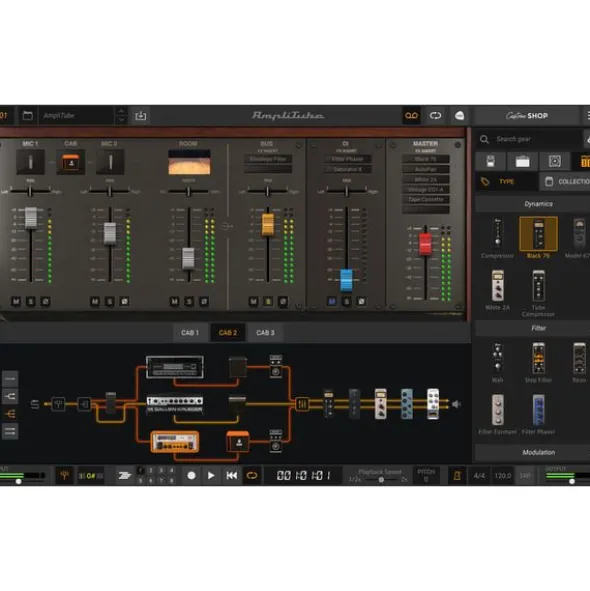Viewport: 590px width, 591px height.
Task: Click the Playback Speed slider
Action: (x=382, y=480)
